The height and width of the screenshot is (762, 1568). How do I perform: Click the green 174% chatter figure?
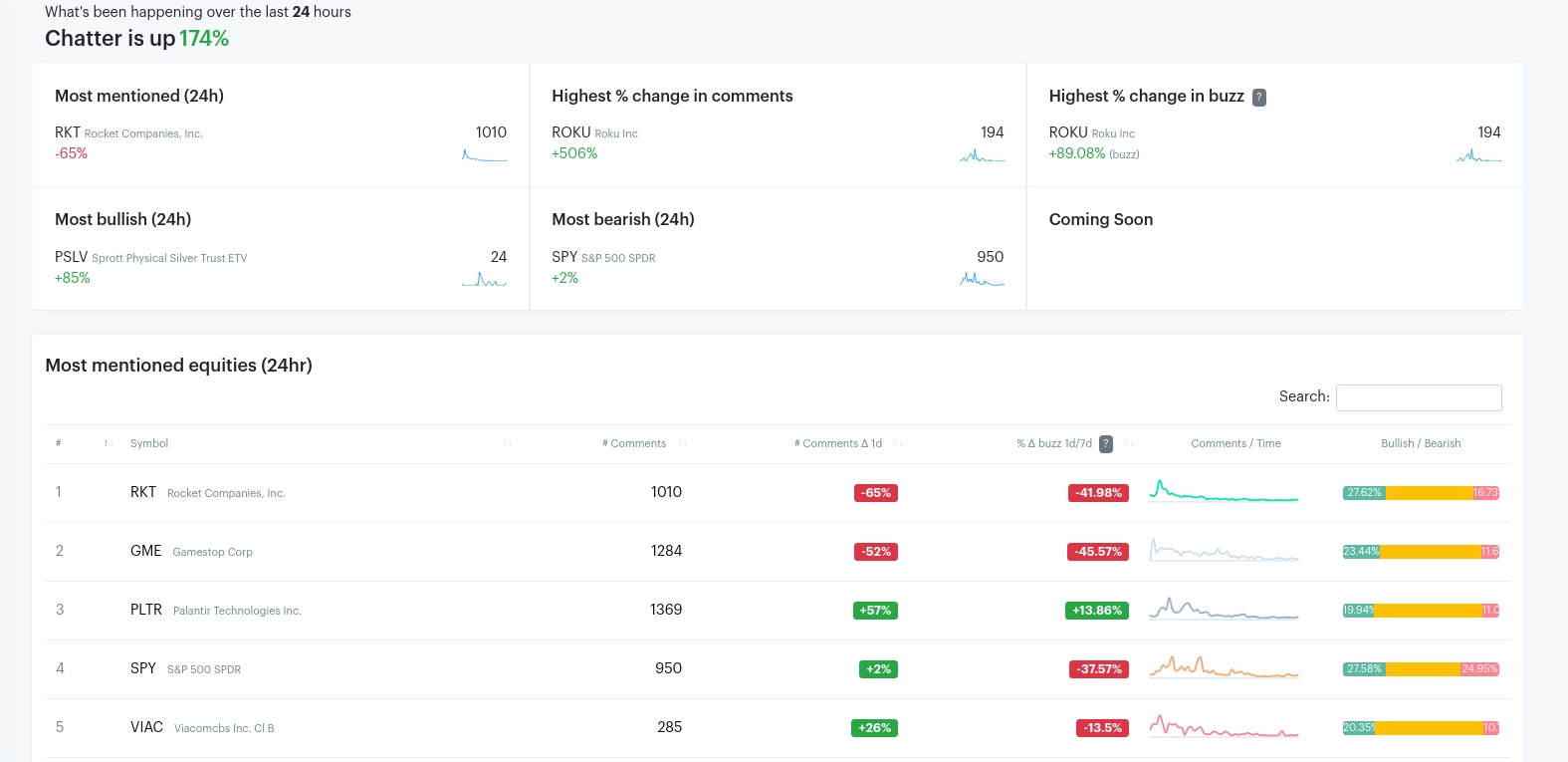click(204, 39)
